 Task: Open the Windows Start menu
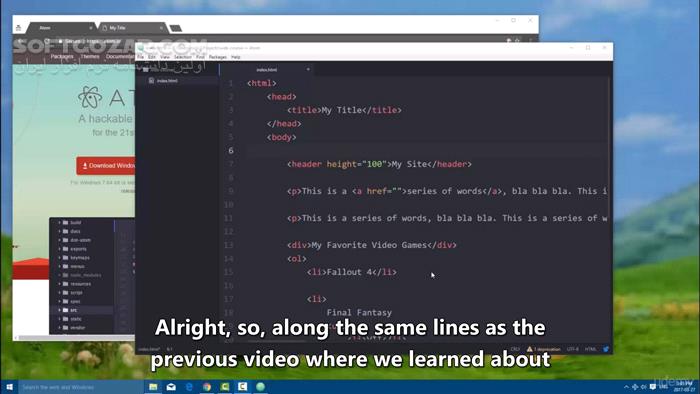pyautogui.click(x=9, y=387)
